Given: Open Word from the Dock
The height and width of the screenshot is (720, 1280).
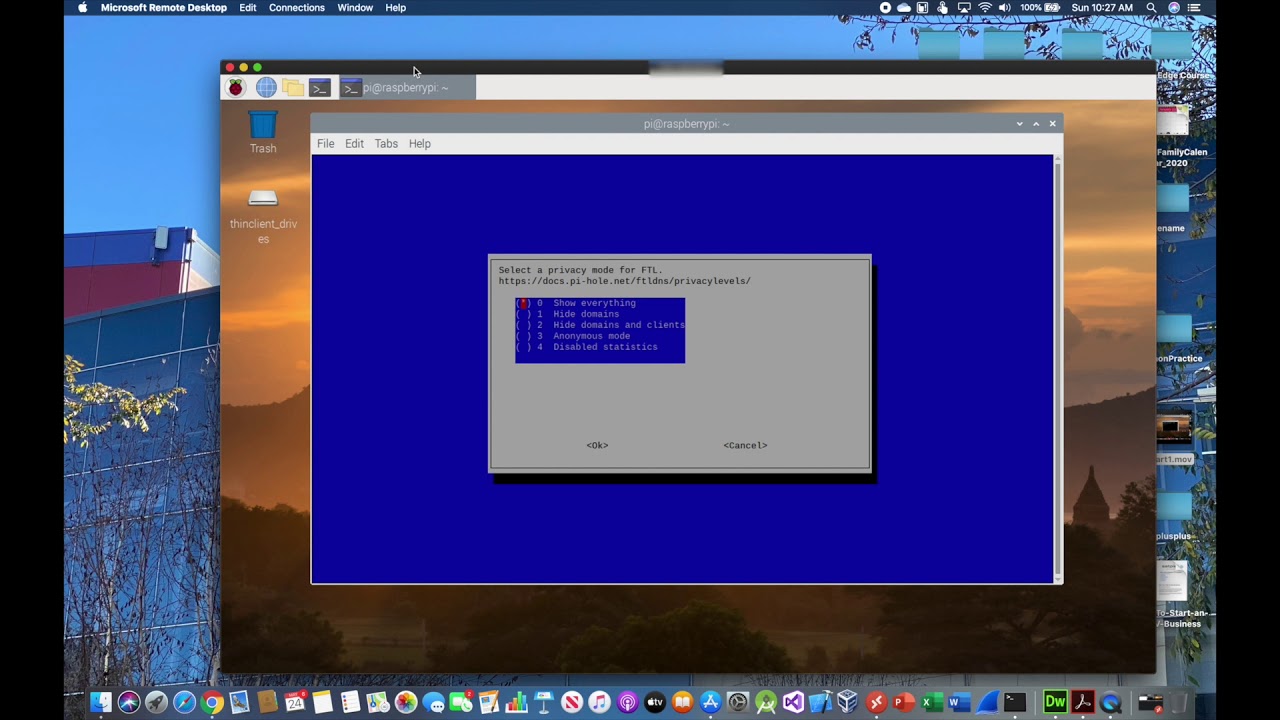Looking at the screenshot, I should [959, 703].
